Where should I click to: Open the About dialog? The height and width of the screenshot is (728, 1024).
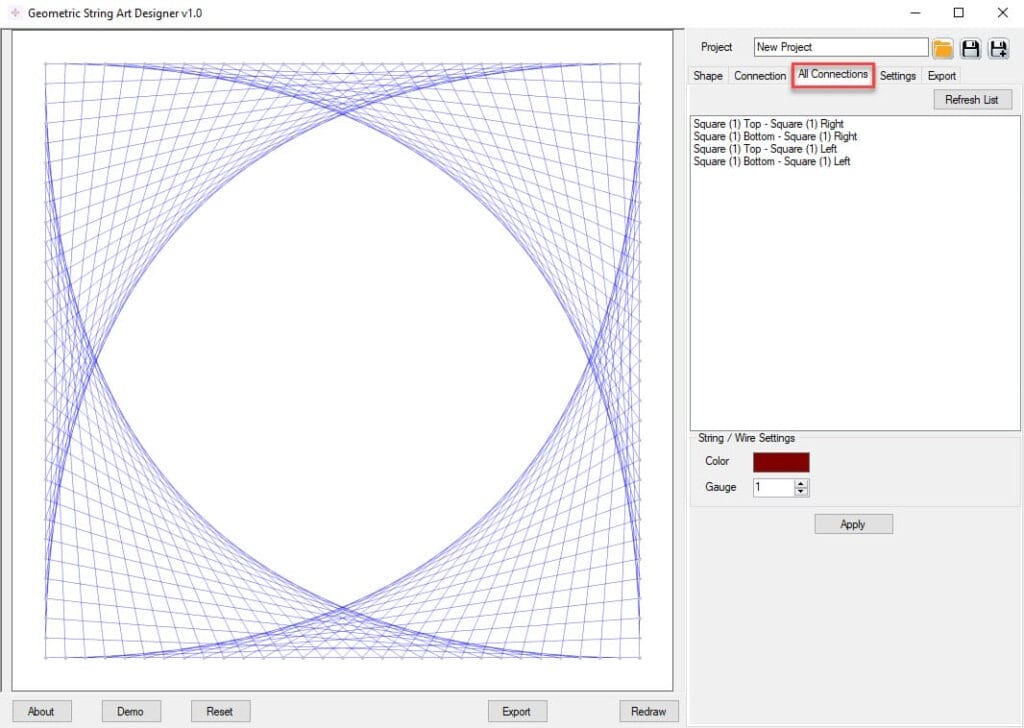point(41,711)
